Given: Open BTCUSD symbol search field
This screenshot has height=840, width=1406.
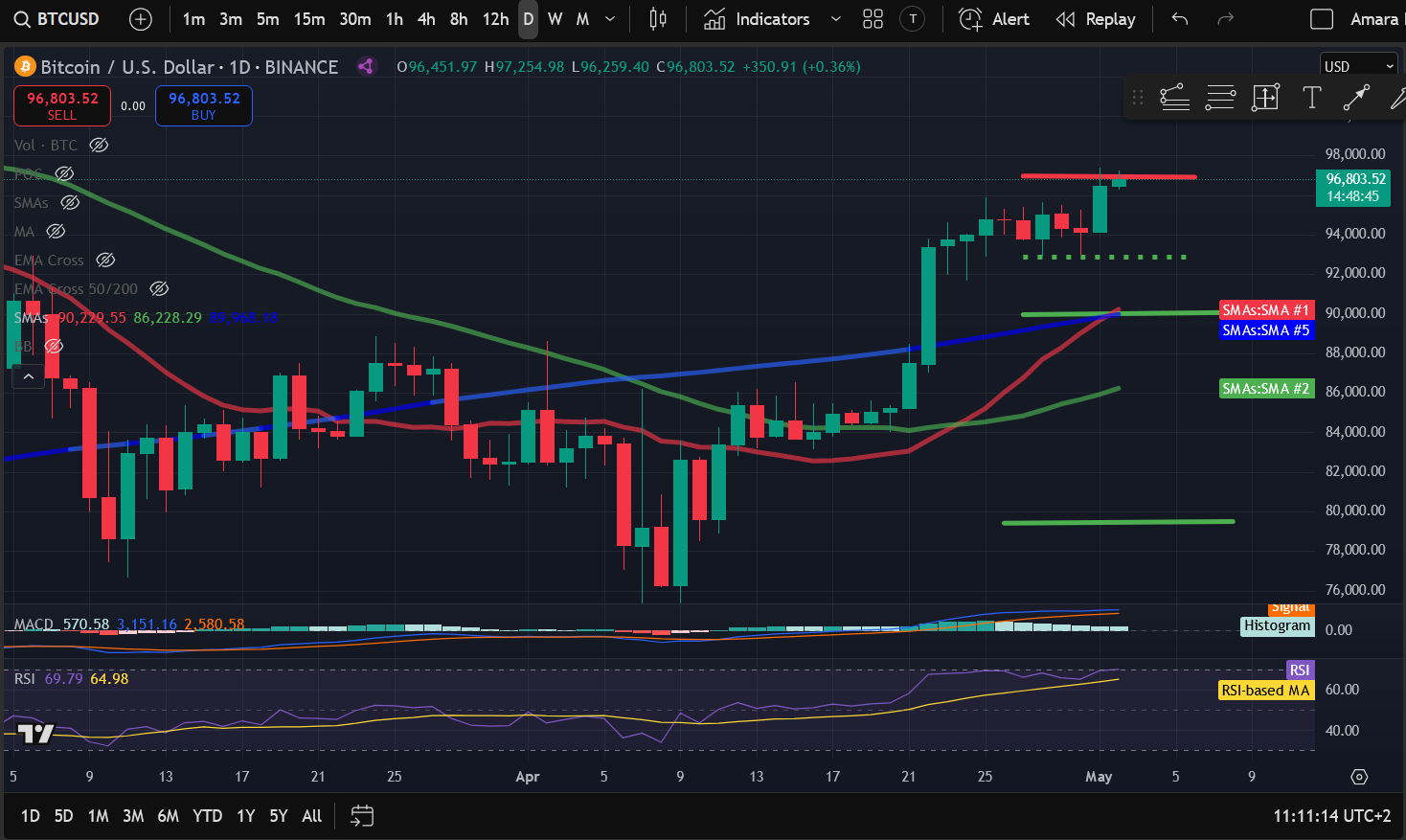Looking at the screenshot, I should coord(57,19).
